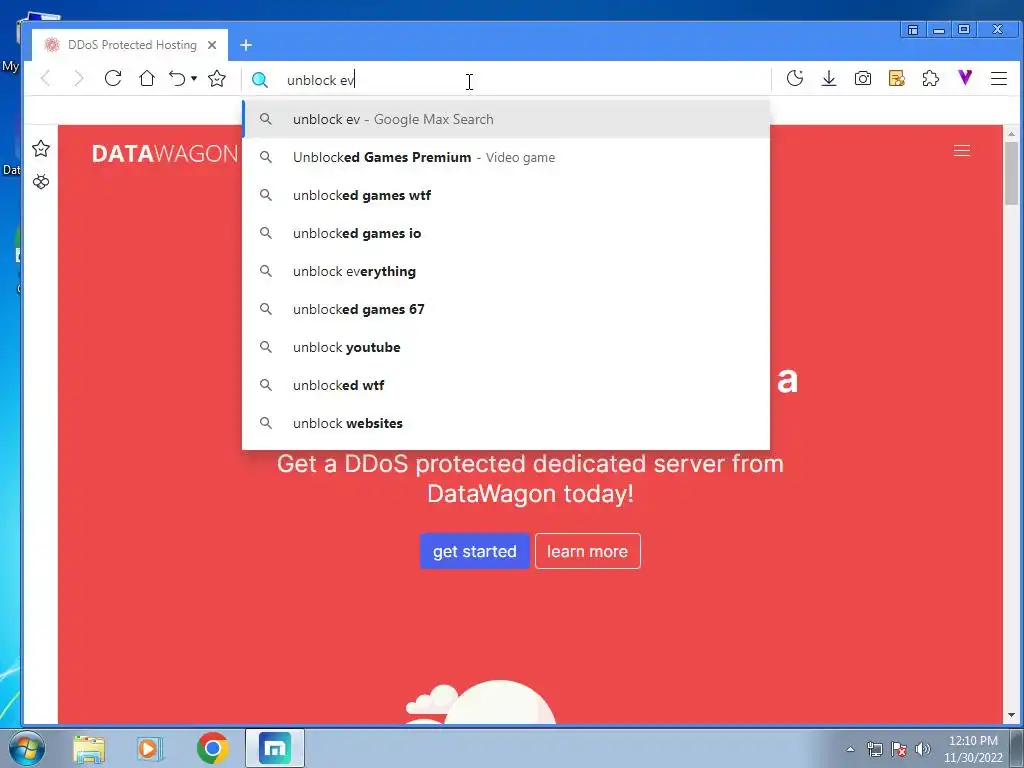Go to the browser home page

tap(147, 78)
